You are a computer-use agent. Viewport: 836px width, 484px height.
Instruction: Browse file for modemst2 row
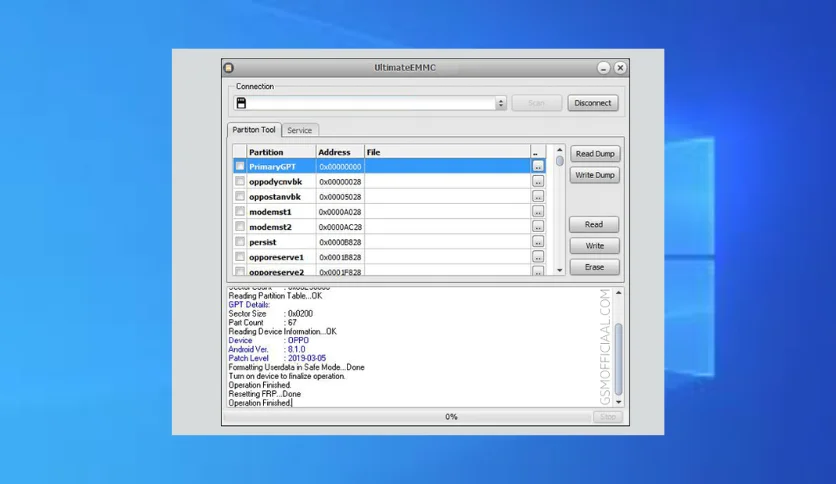click(x=538, y=227)
